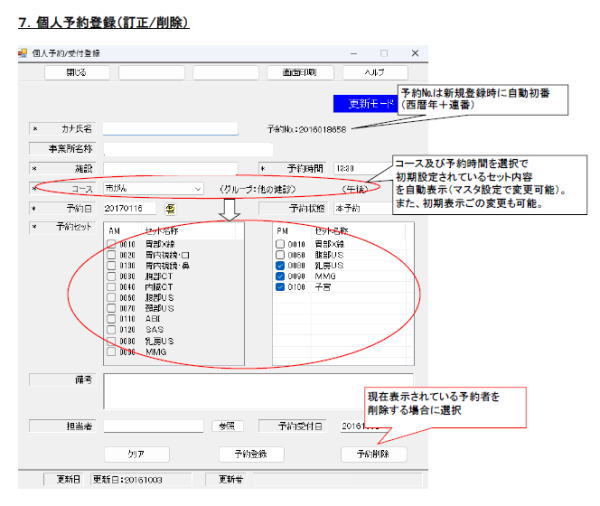Close the 個人予約/受付登録 window
Viewport: 600px width, 506px height.
[x=415, y=53]
